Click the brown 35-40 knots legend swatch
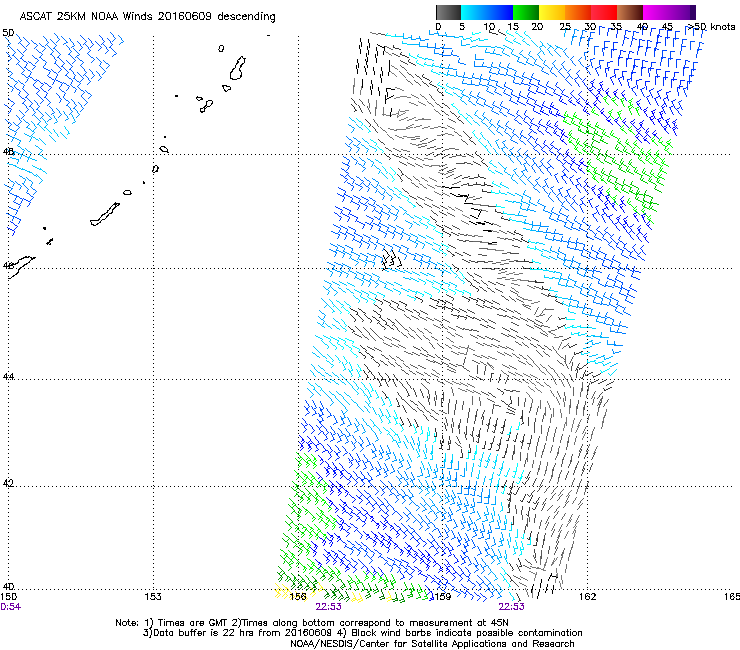Viewport: 740px width, 650px height. pos(630,12)
